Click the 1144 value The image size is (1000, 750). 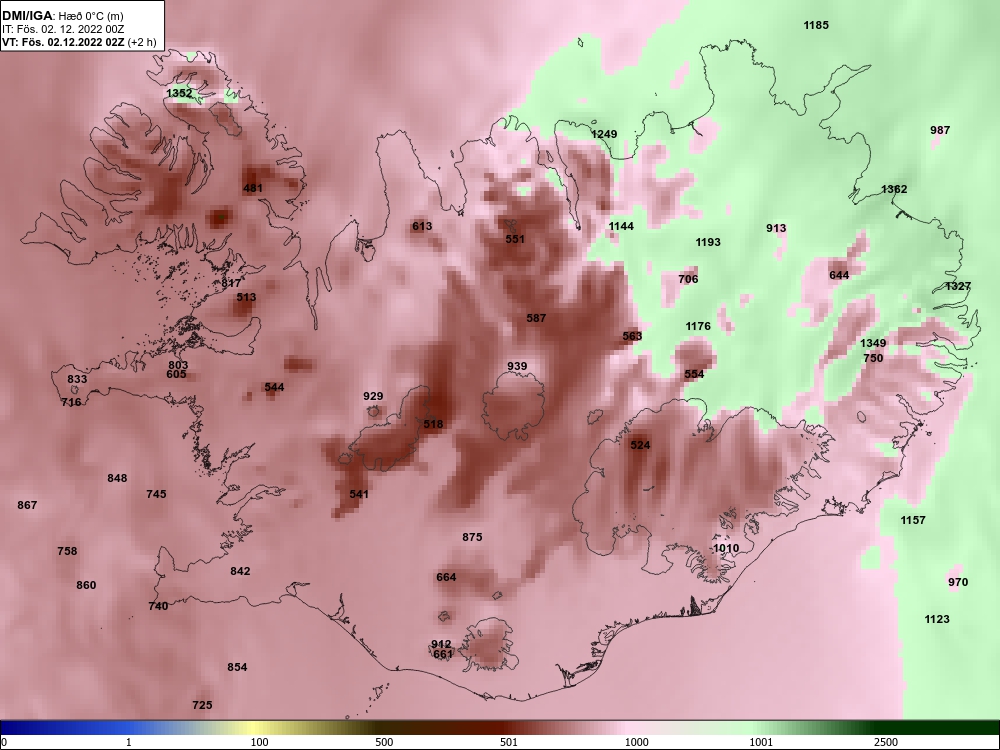621,226
